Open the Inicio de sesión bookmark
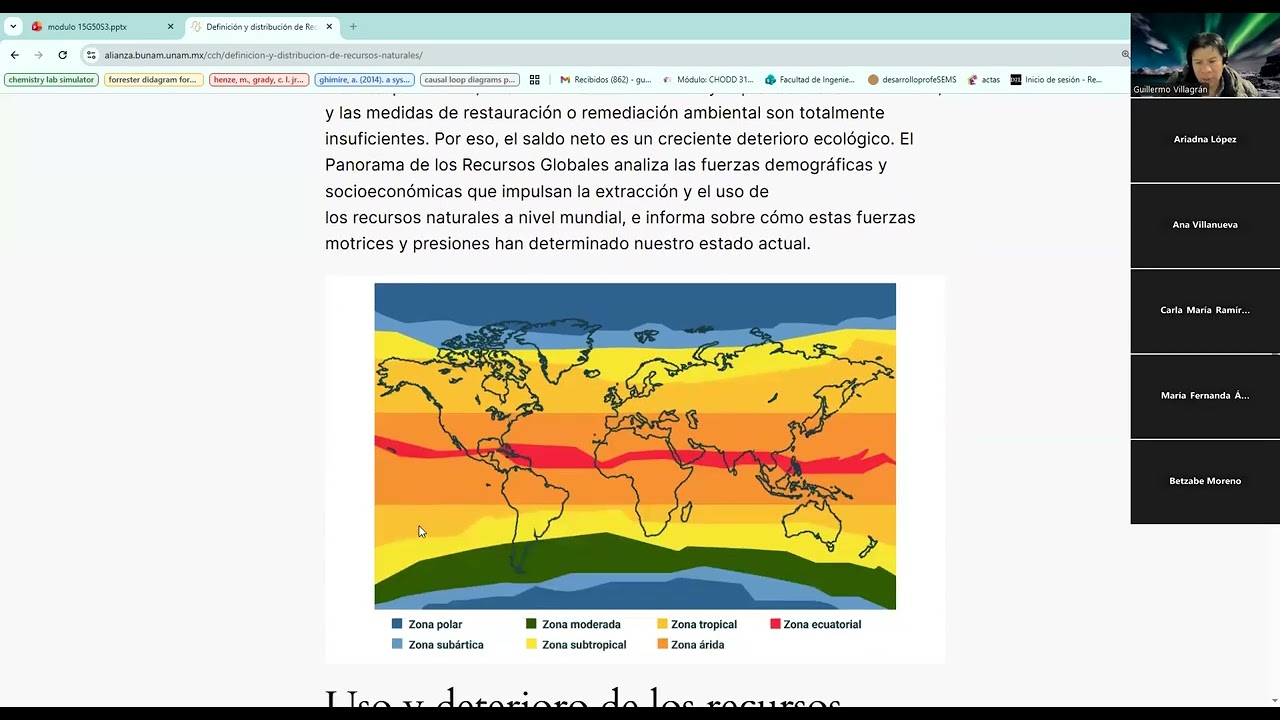This screenshot has width=1280, height=720. 1056,80
